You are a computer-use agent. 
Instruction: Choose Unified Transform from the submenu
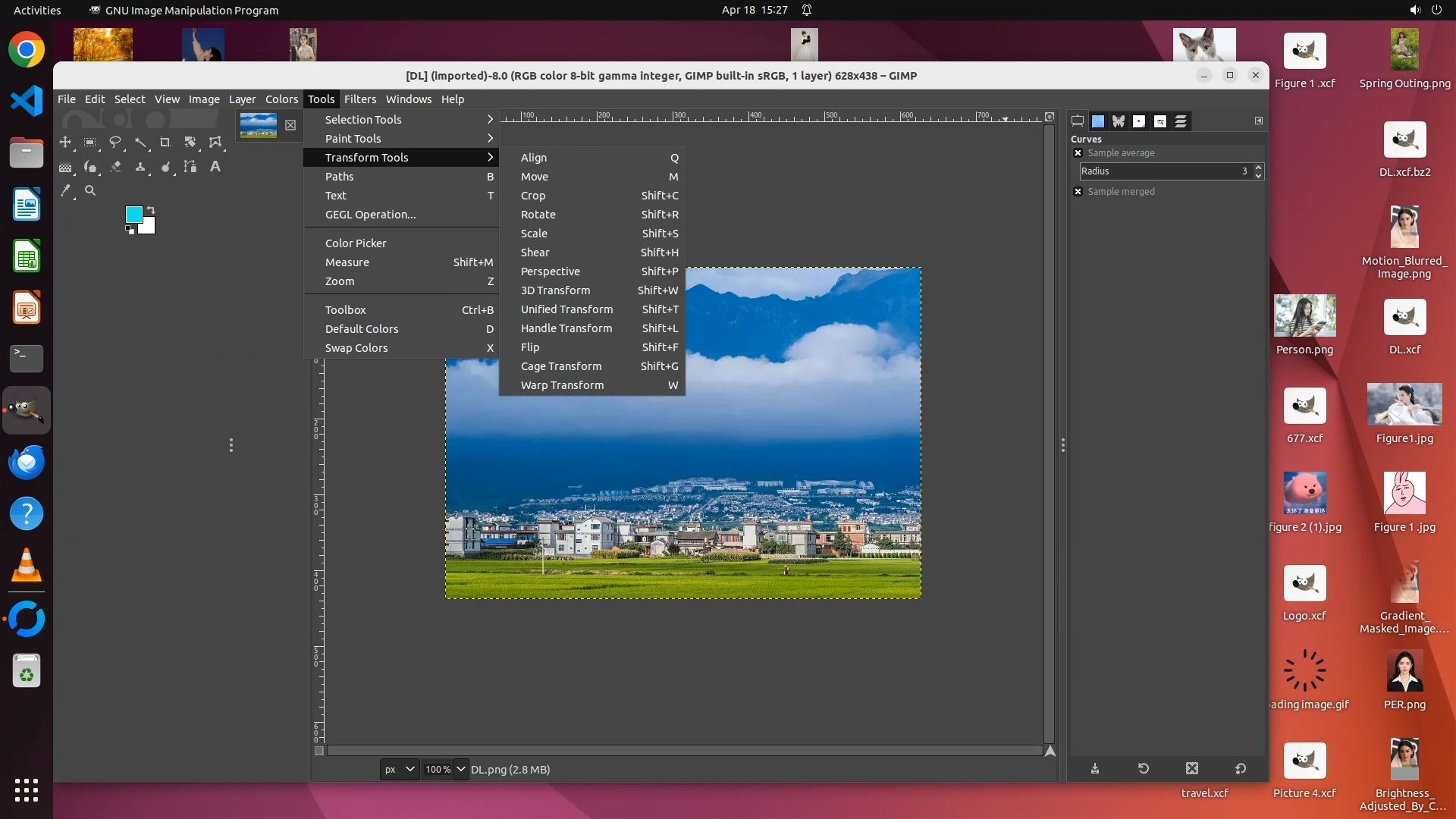(566, 309)
